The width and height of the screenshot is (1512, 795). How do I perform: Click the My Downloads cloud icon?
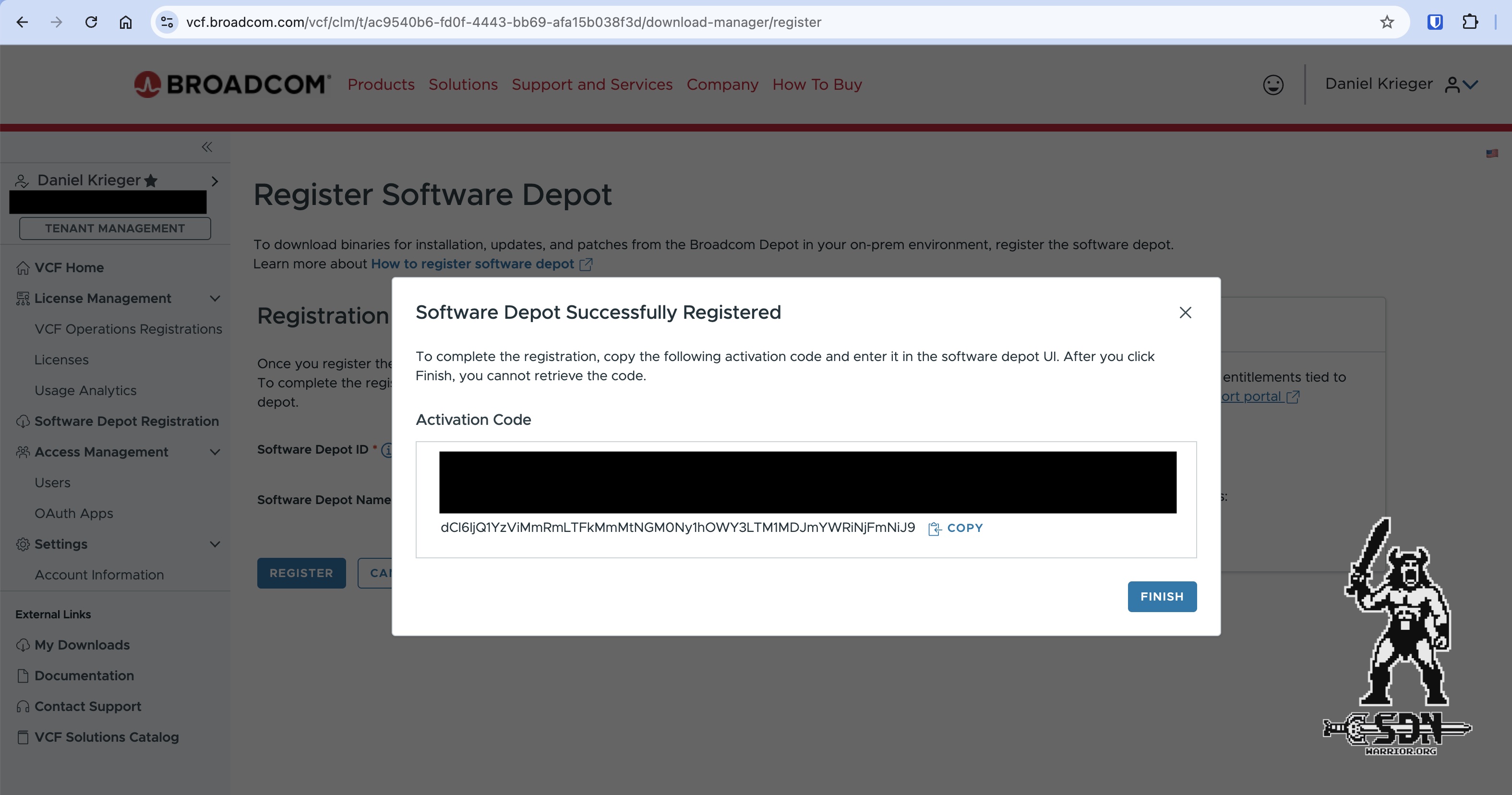tap(23, 645)
